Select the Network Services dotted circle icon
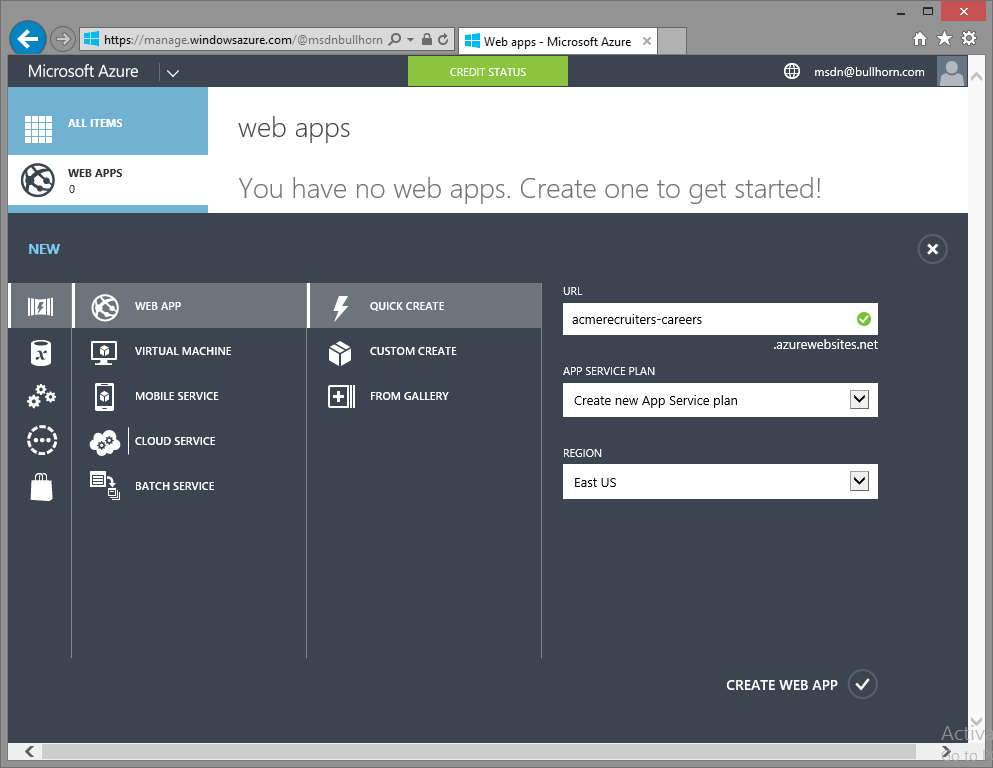Image resolution: width=993 pixels, height=768 pixels. click(42, 440)
